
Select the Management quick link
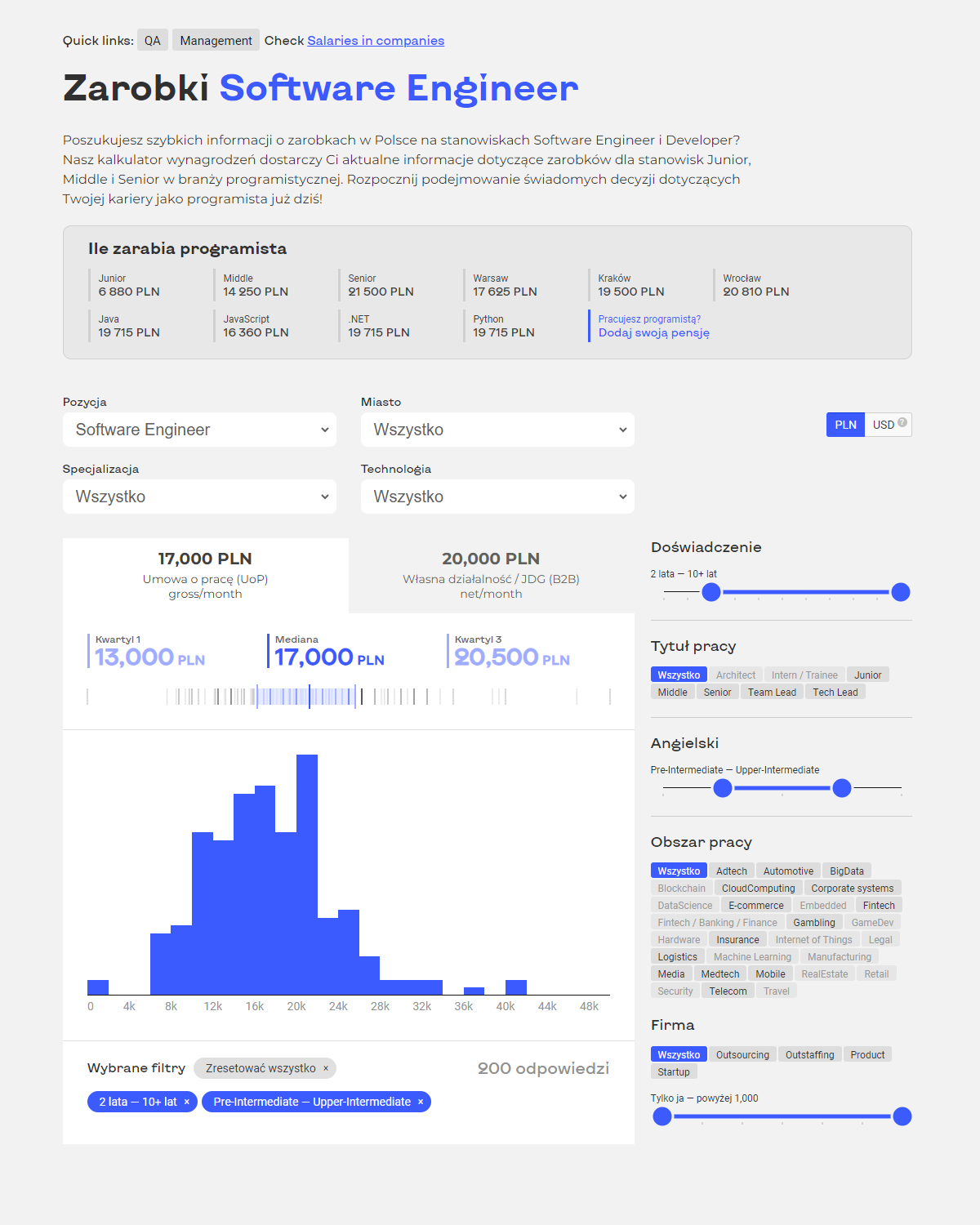tap(216, 39)
